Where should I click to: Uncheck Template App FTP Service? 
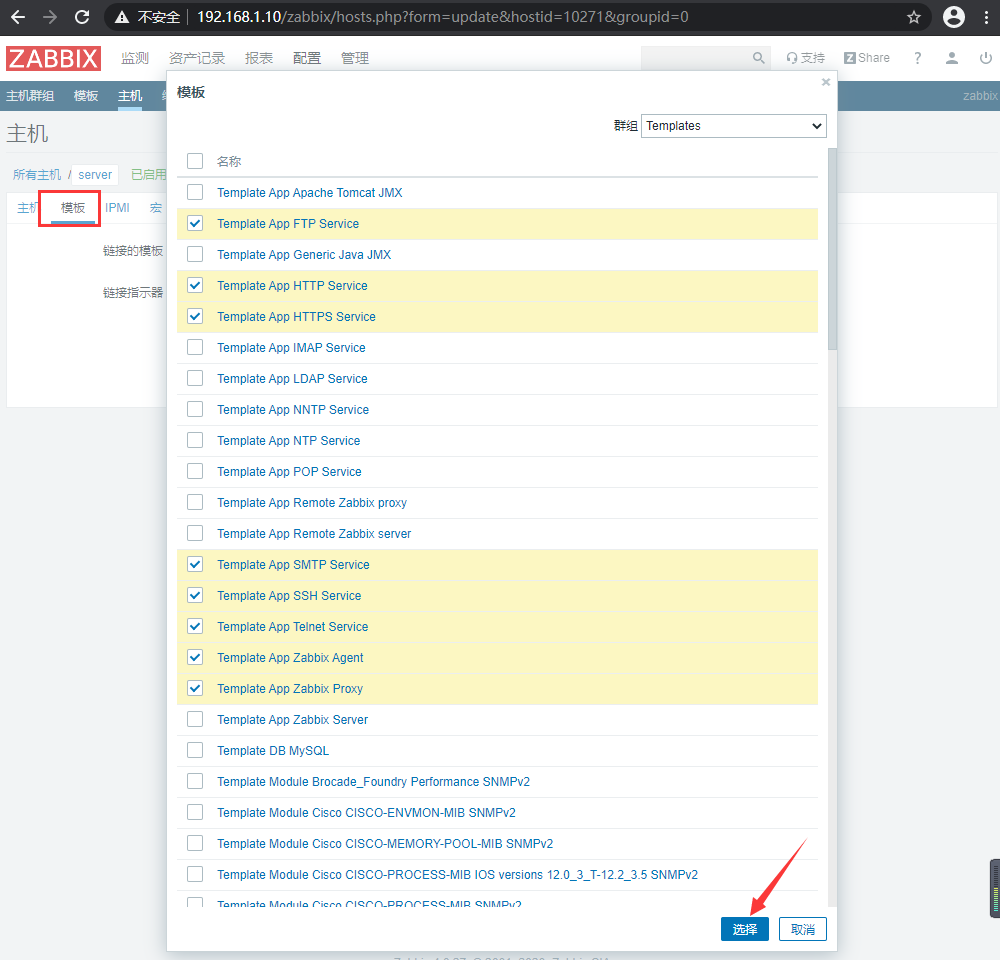point(195,223)
